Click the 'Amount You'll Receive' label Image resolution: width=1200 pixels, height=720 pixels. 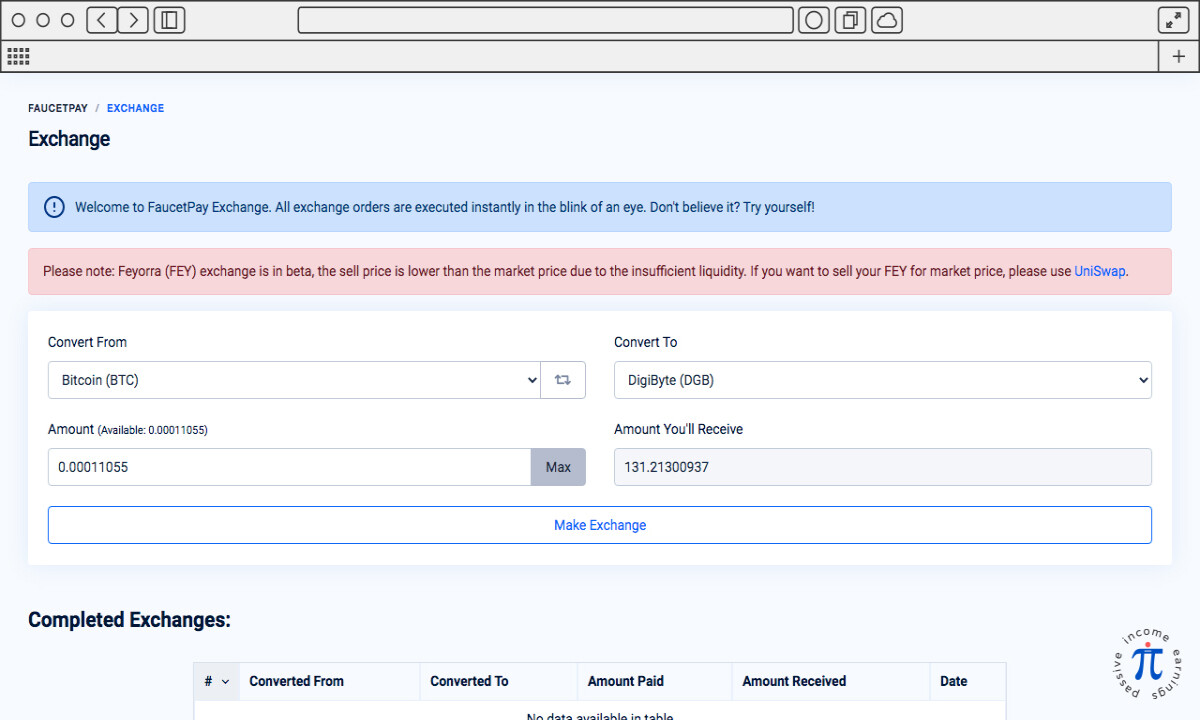click(678, 429)
